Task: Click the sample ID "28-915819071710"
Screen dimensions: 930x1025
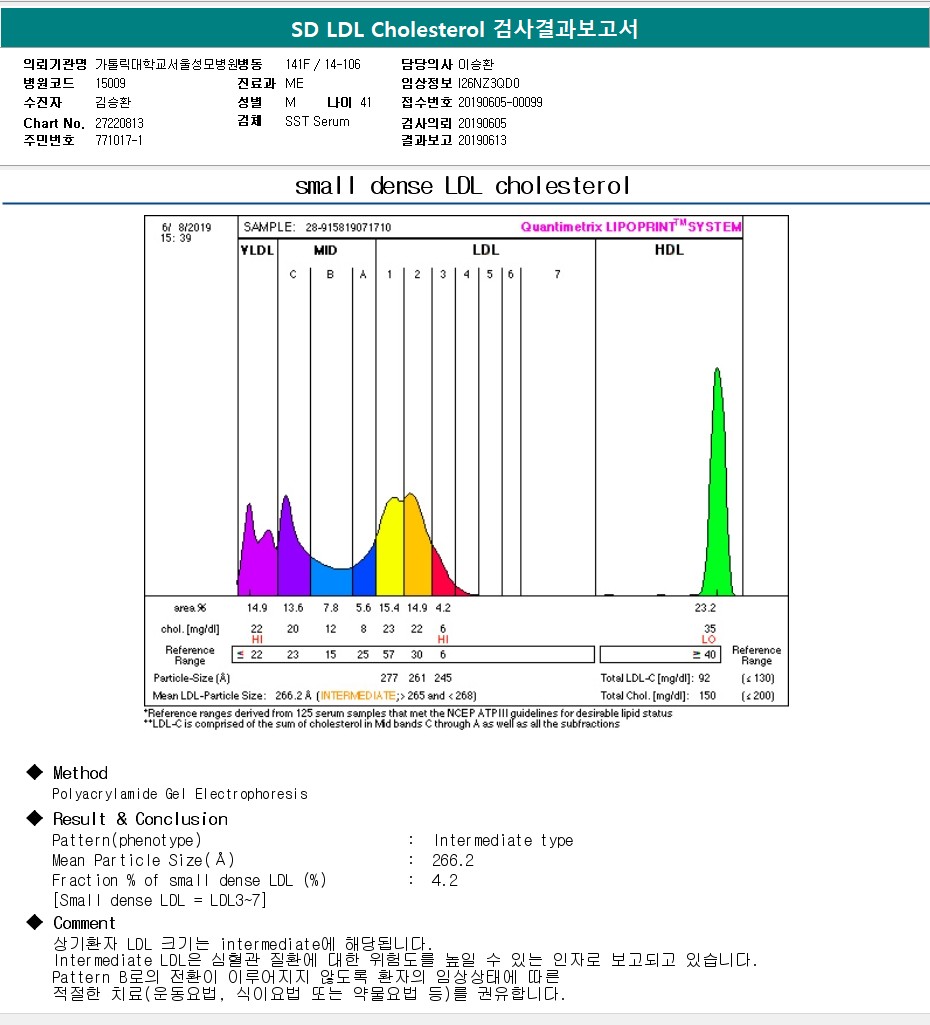Action: point(348,227)
